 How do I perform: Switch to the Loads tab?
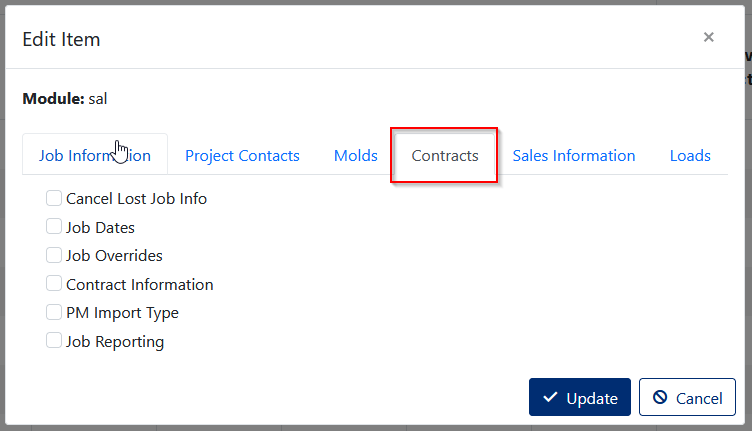pyautogui.click(x=690, y=155)
